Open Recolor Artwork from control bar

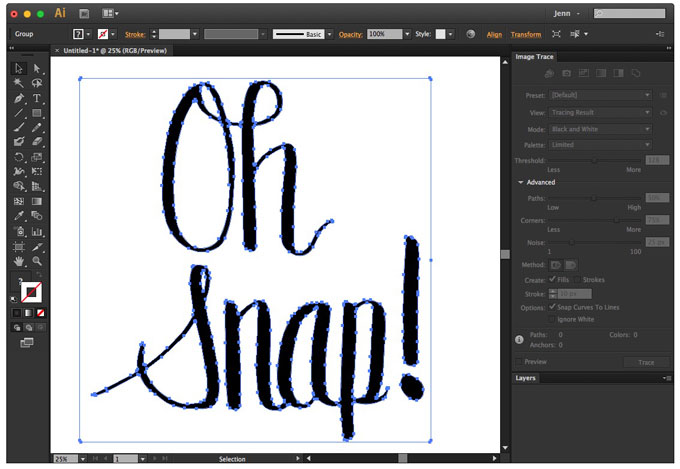click(x=470, y=34)
